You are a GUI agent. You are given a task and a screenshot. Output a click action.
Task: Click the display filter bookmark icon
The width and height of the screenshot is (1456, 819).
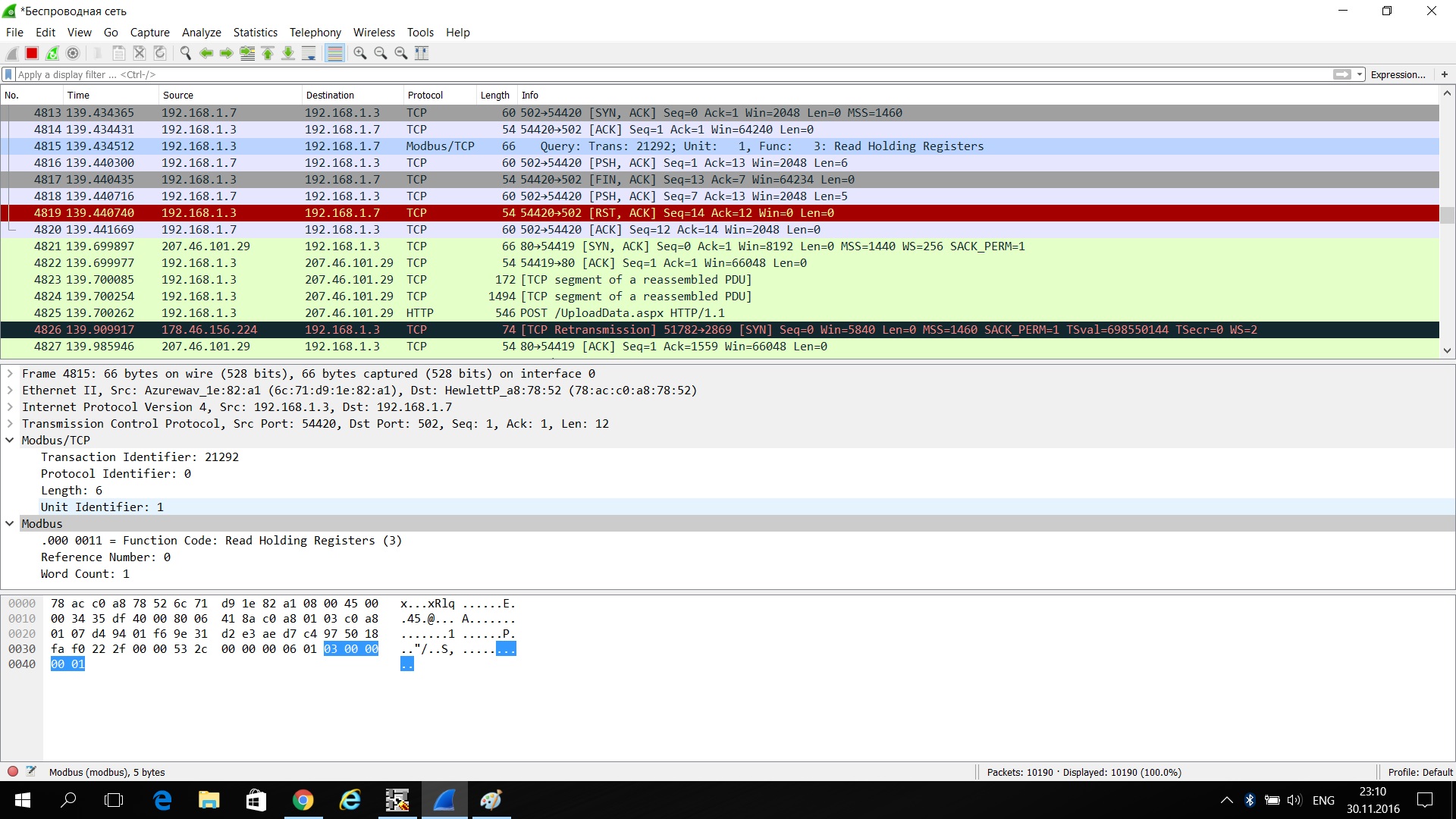pyautogui.click(x=8, y=74)
